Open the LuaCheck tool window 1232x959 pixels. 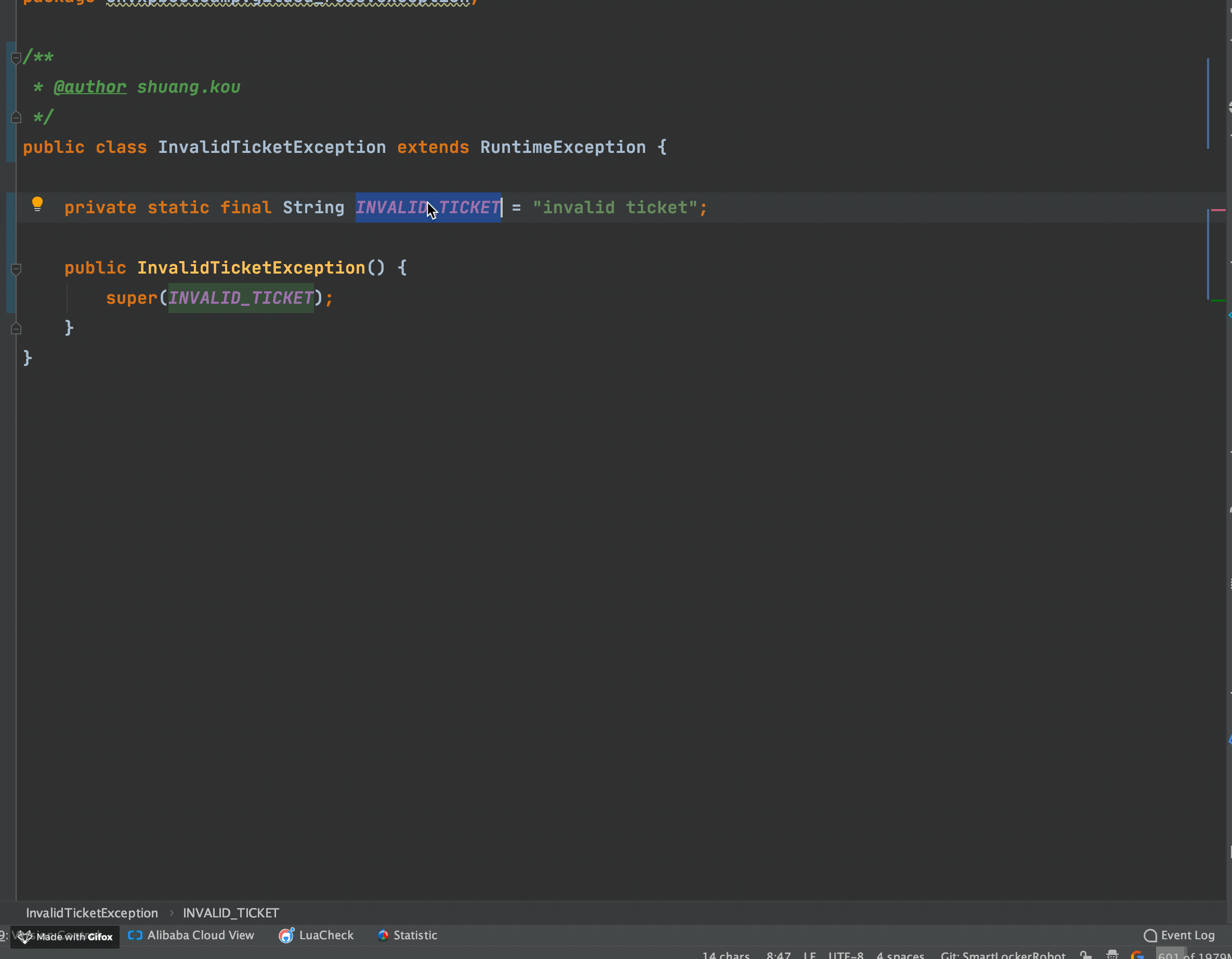[317, 935]
